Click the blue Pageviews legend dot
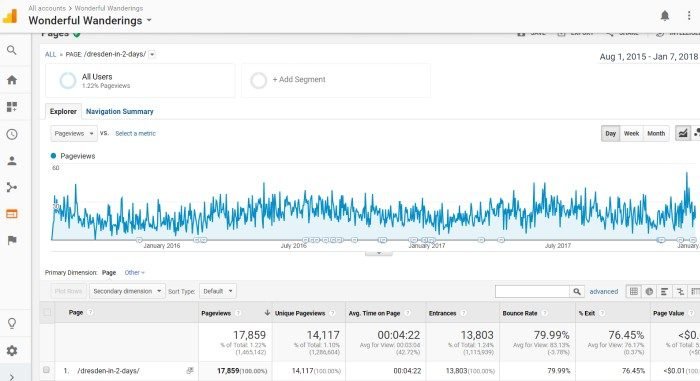The height and width of the screenshot is (381, 700). point(54,156)
